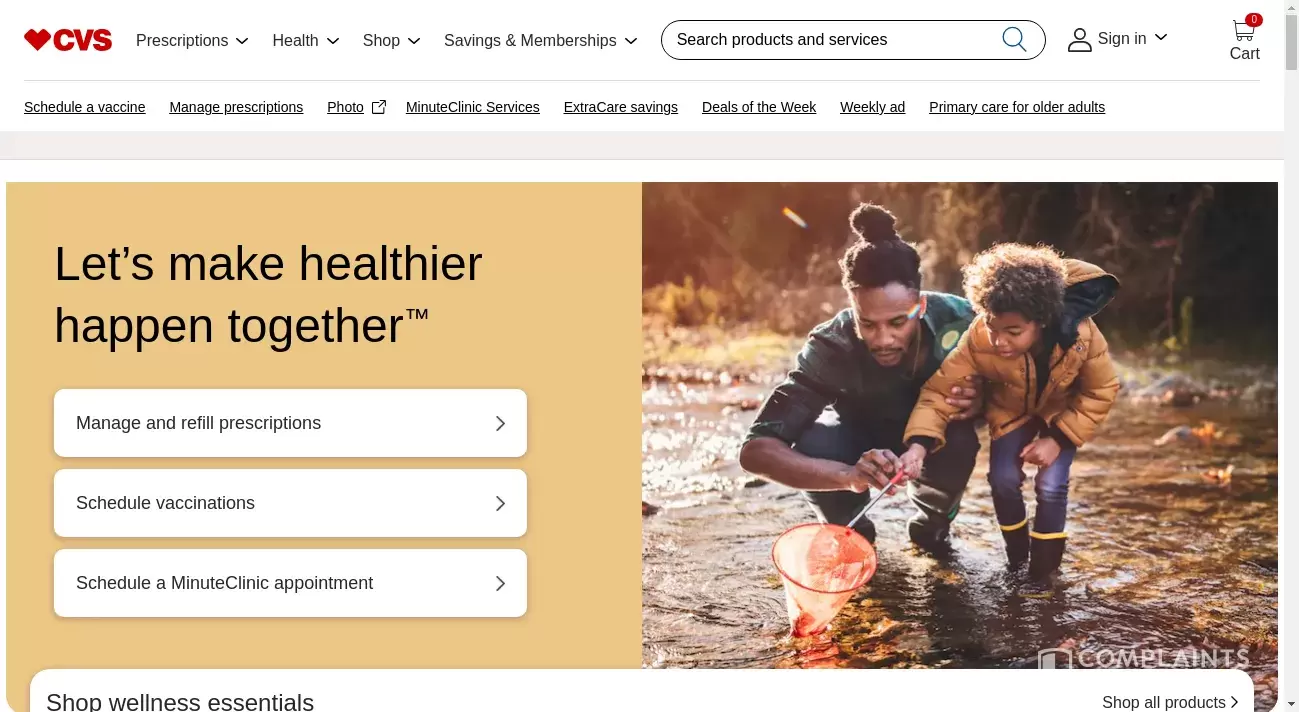
Task: Open the shopping cart icon
Action: click(x=1244, y=29)
